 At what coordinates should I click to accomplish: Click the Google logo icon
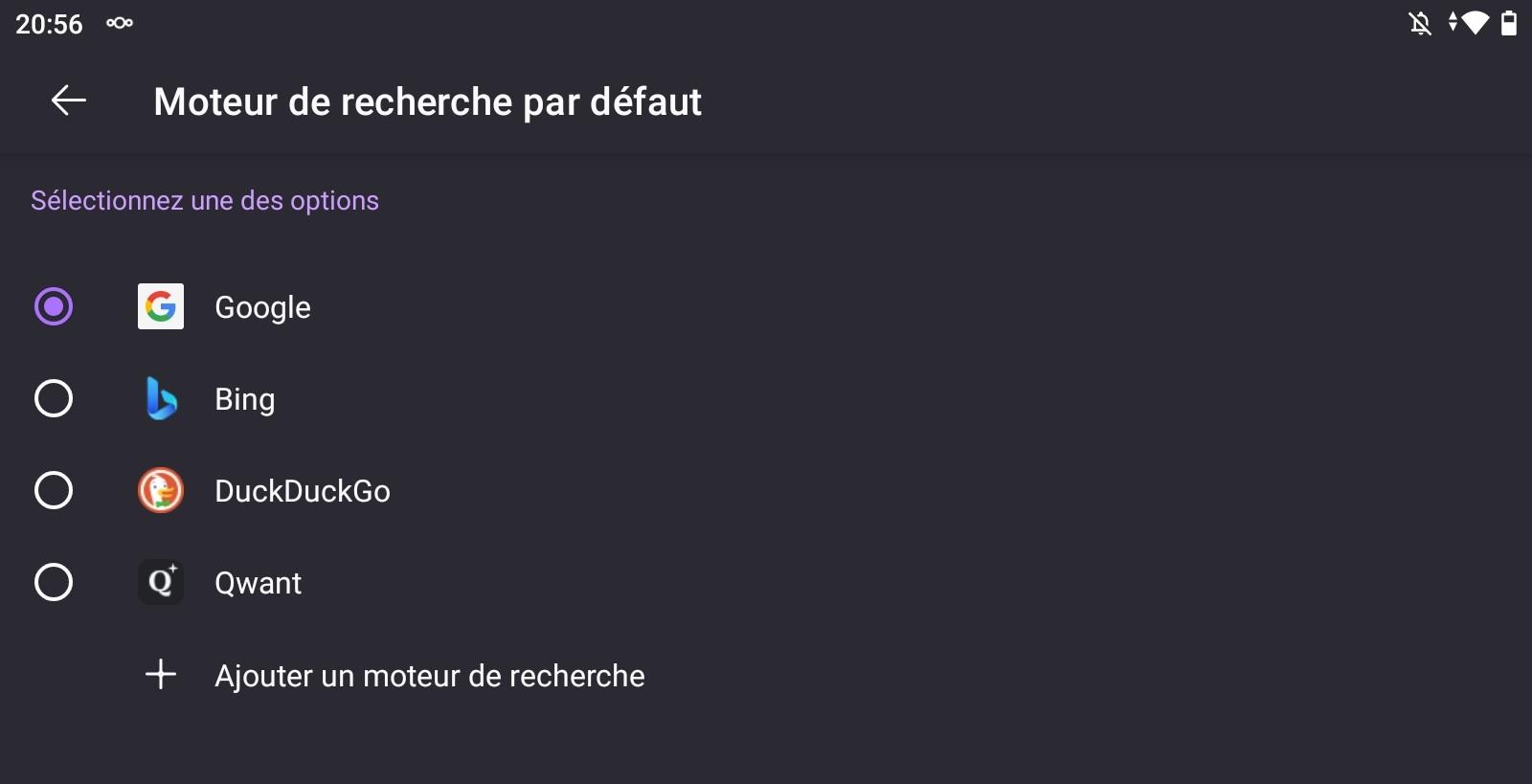coord(161,306)
